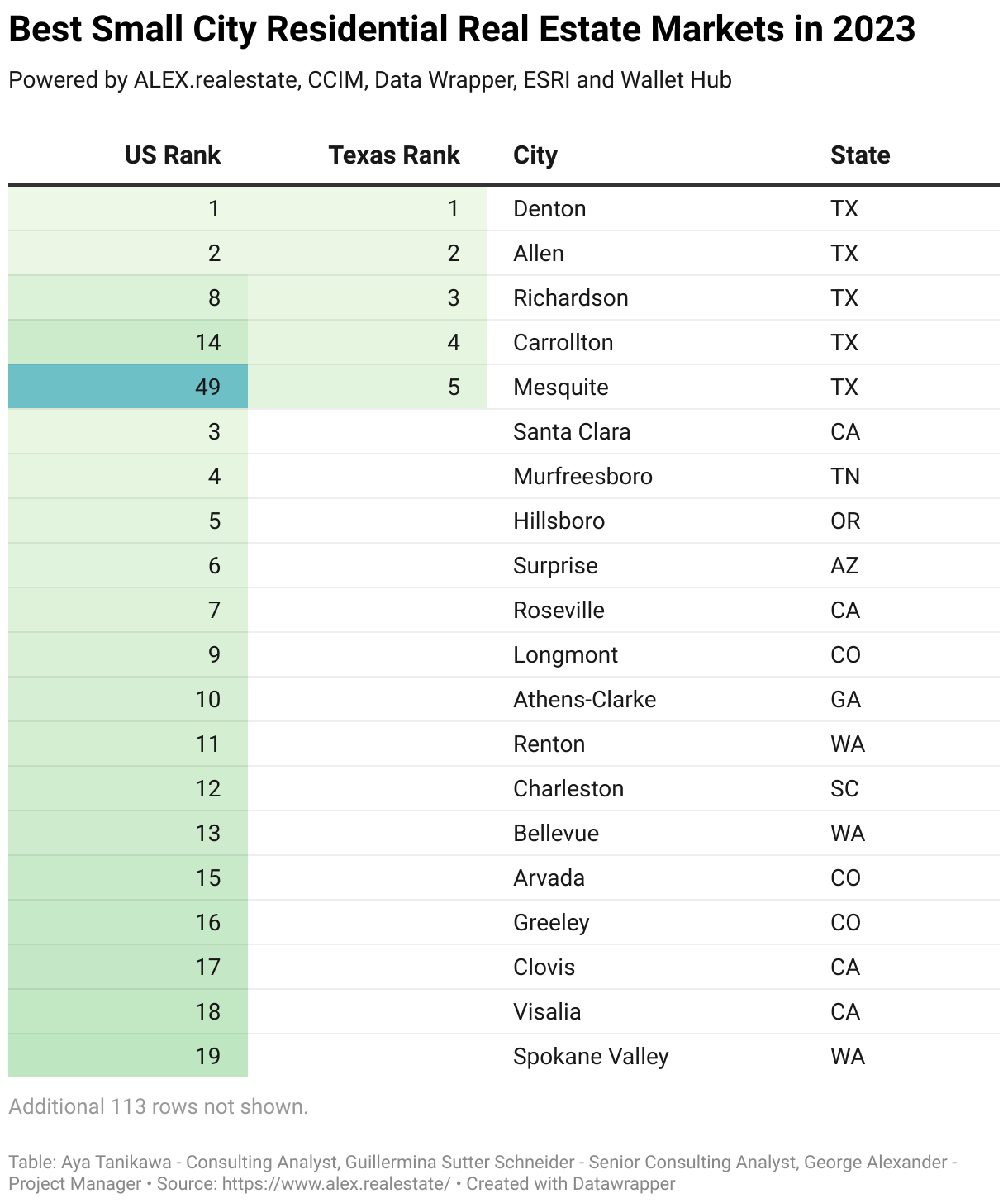Click the Santa Clara row city cell
Image resolution: width=1008 pixels, height=1203 pixels.
(571, 431)
